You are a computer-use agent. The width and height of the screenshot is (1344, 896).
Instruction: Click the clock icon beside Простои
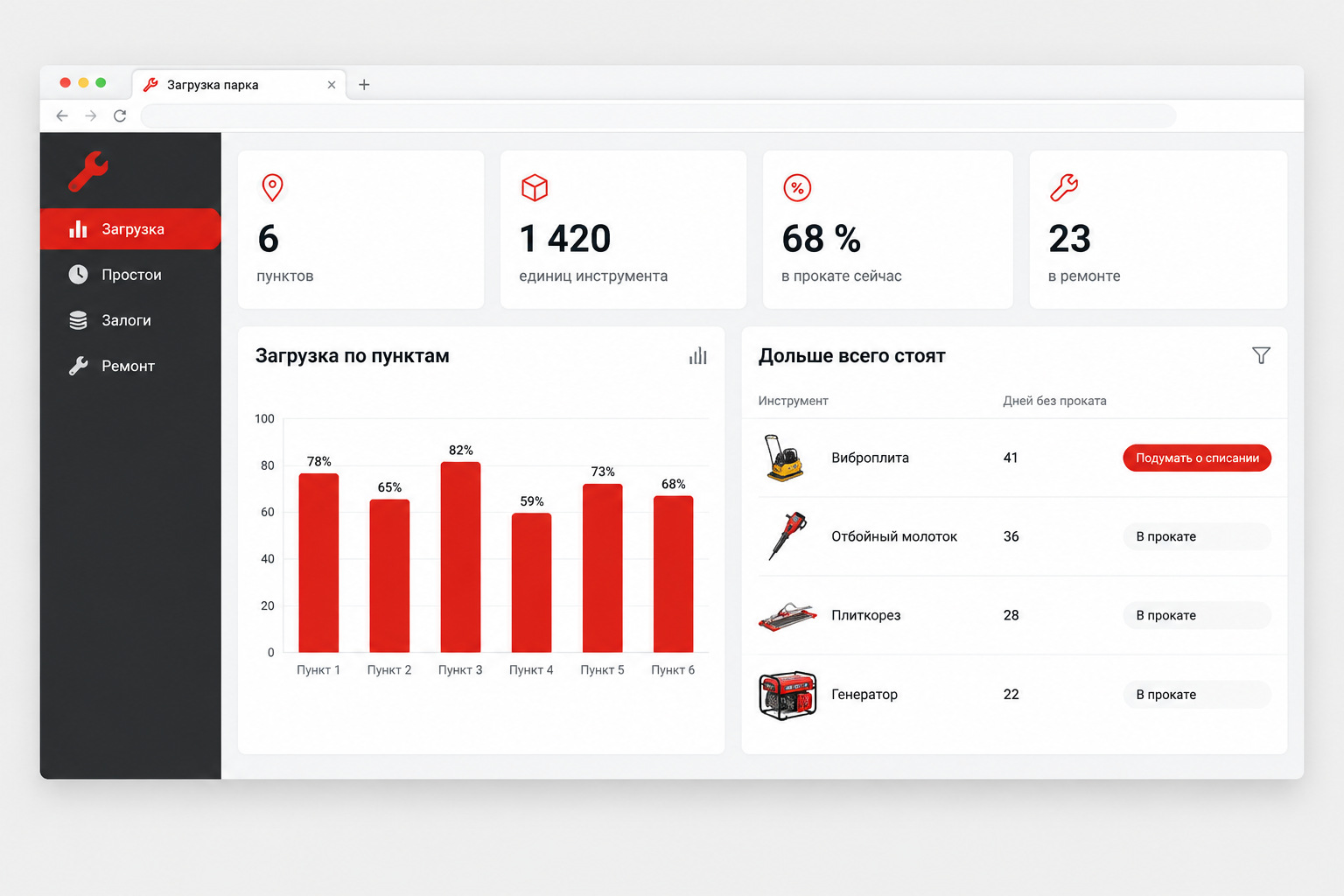[x=79, y=275]
